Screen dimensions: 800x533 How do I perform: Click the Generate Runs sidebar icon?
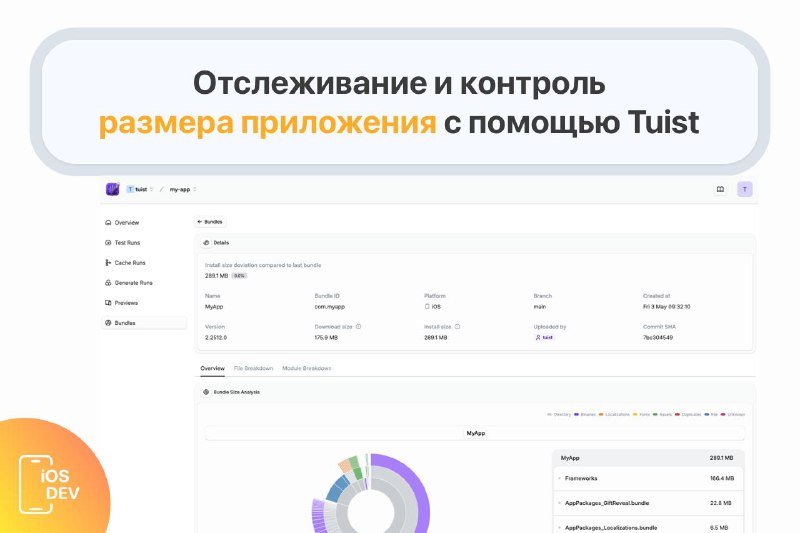[108, 283]
